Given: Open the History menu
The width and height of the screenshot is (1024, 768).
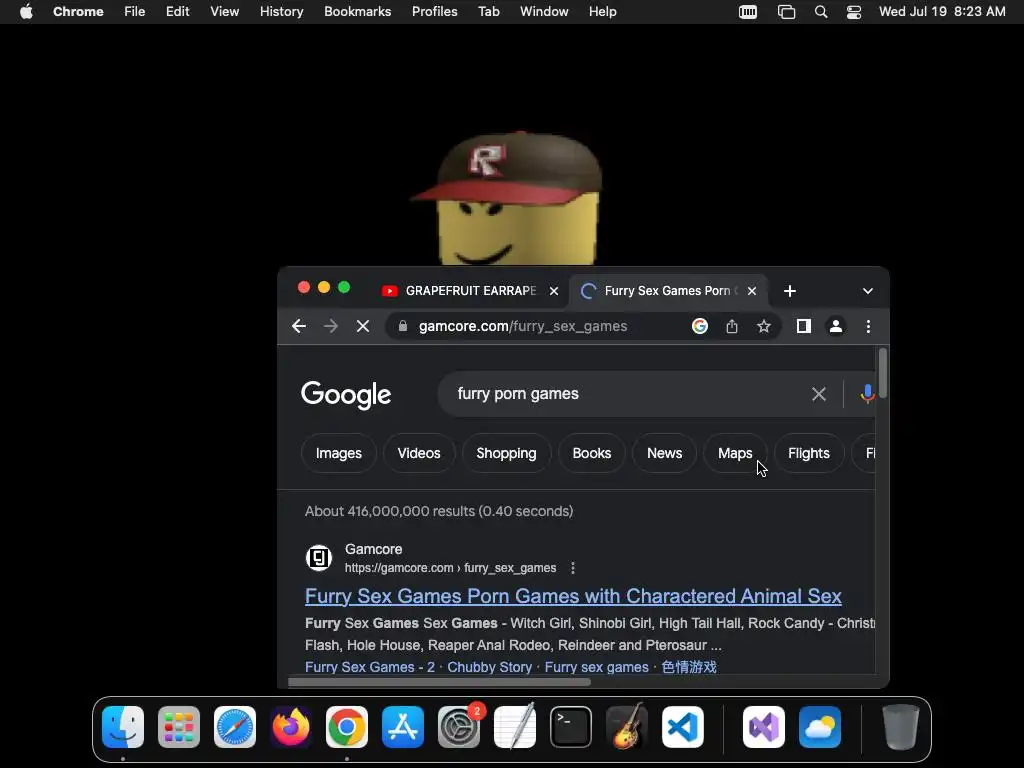Looking at the screenshot, I should point(281,12).
